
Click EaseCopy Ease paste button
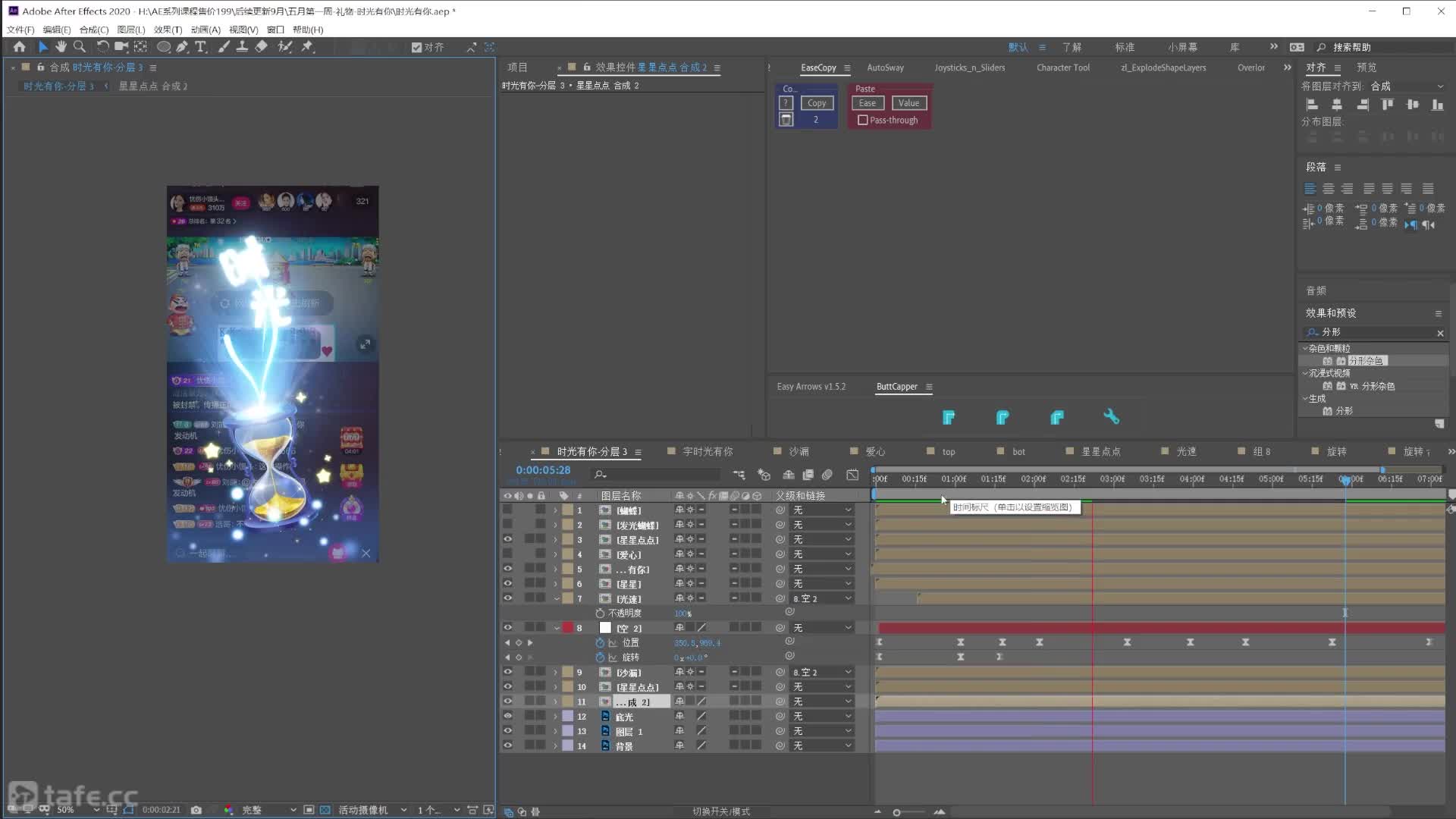[868, 103]
